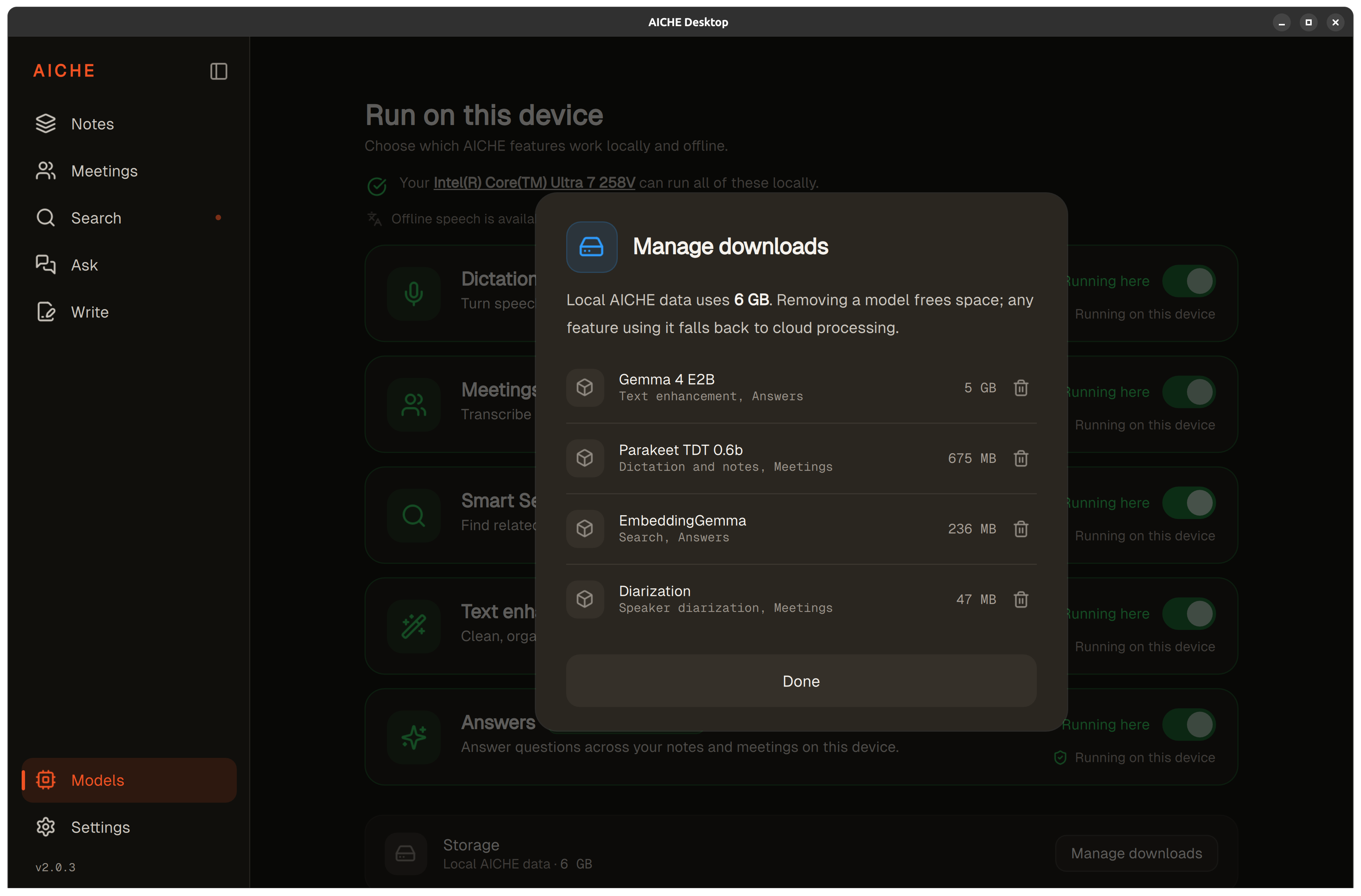Maximize the AICHE Desktop window

point(1308,22)
